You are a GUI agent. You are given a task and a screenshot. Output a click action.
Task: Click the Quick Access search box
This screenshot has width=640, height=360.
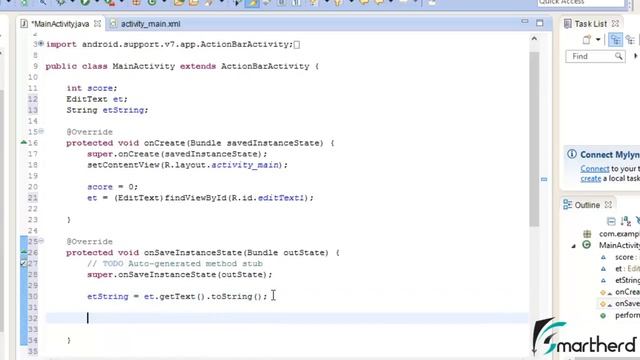coord(581,2)
